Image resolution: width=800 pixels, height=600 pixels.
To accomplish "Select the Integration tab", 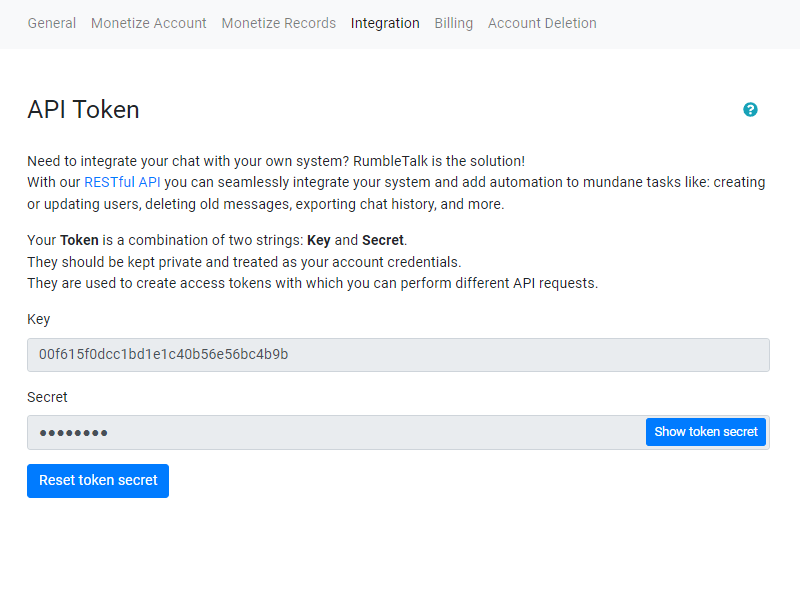I will (385, 23).
